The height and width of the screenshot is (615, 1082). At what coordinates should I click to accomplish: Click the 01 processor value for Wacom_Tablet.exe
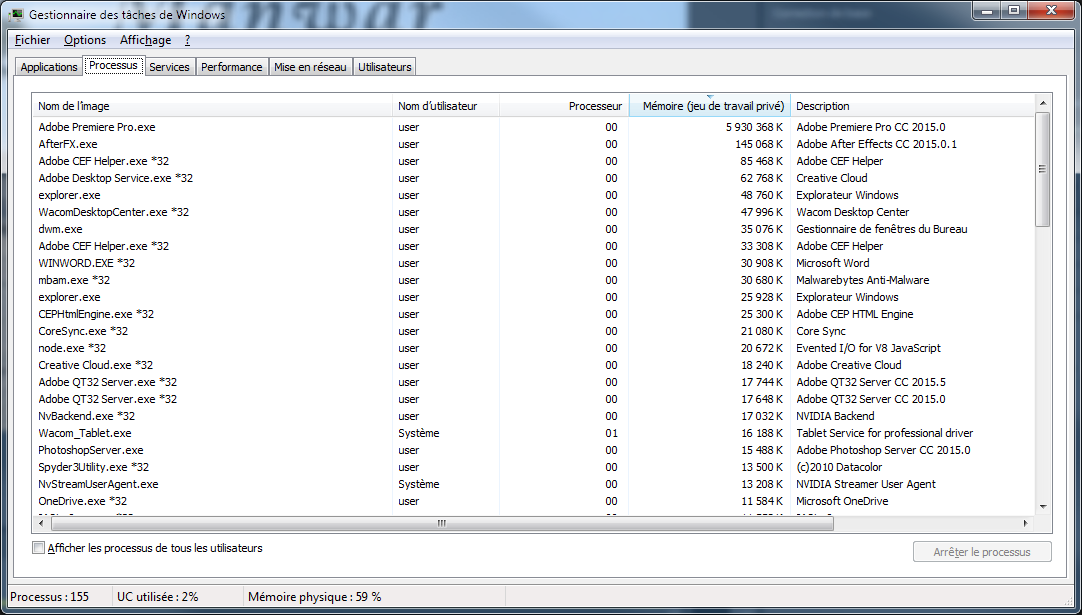611,433
